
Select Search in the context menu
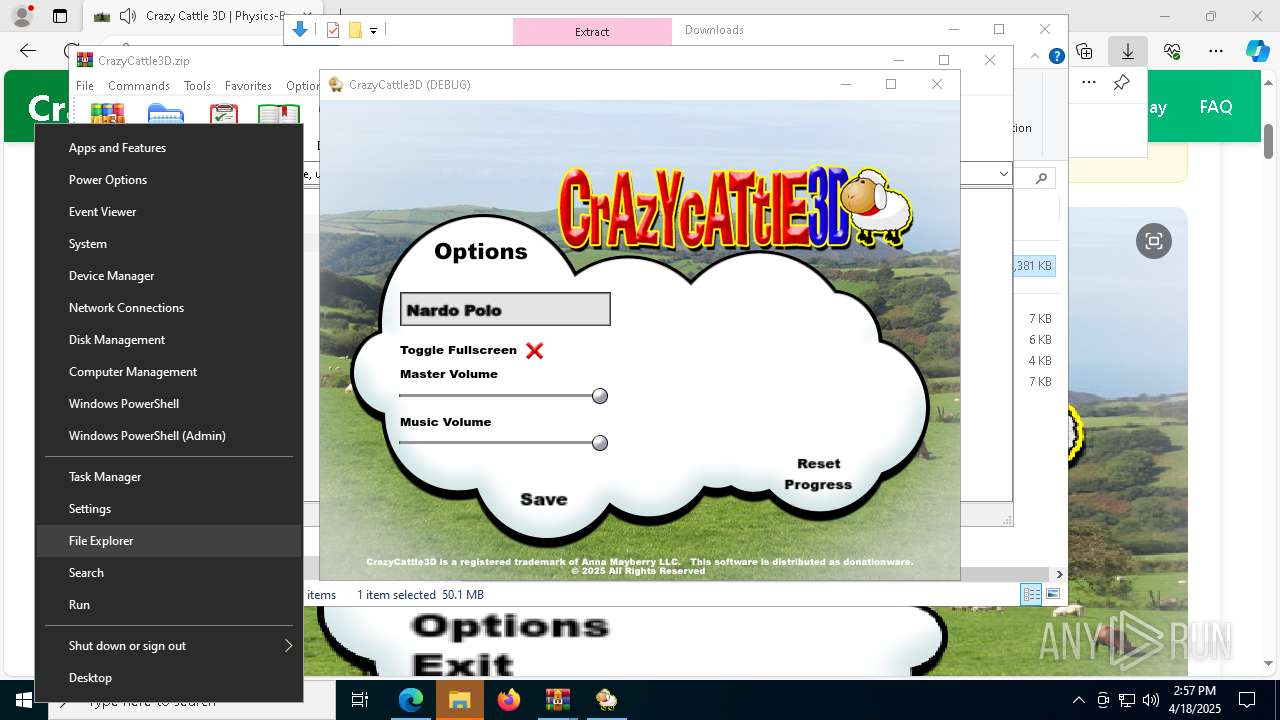(169, 573)
